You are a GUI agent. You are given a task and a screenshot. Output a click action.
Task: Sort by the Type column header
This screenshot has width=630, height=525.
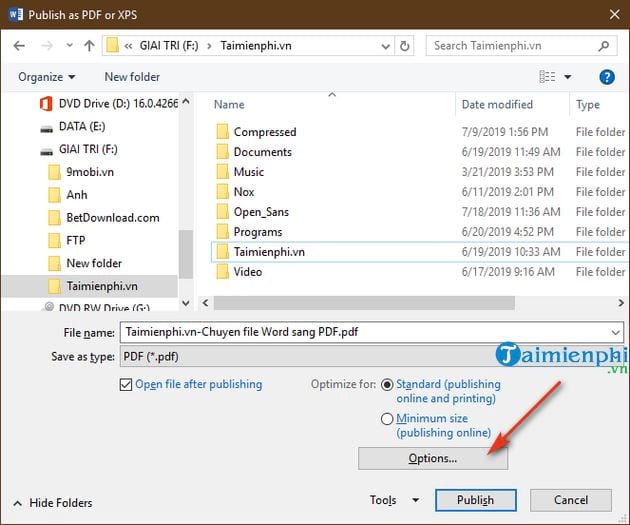pyautogui.click(x=588, y=104)
